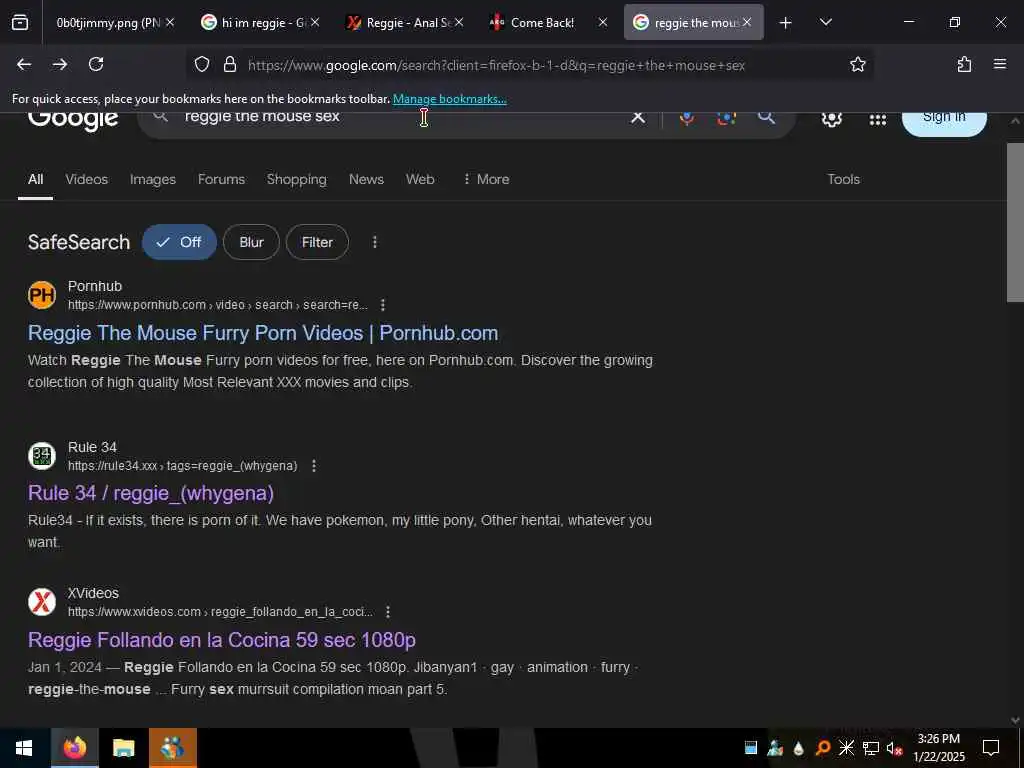Reload the current page

coord(96,64)
